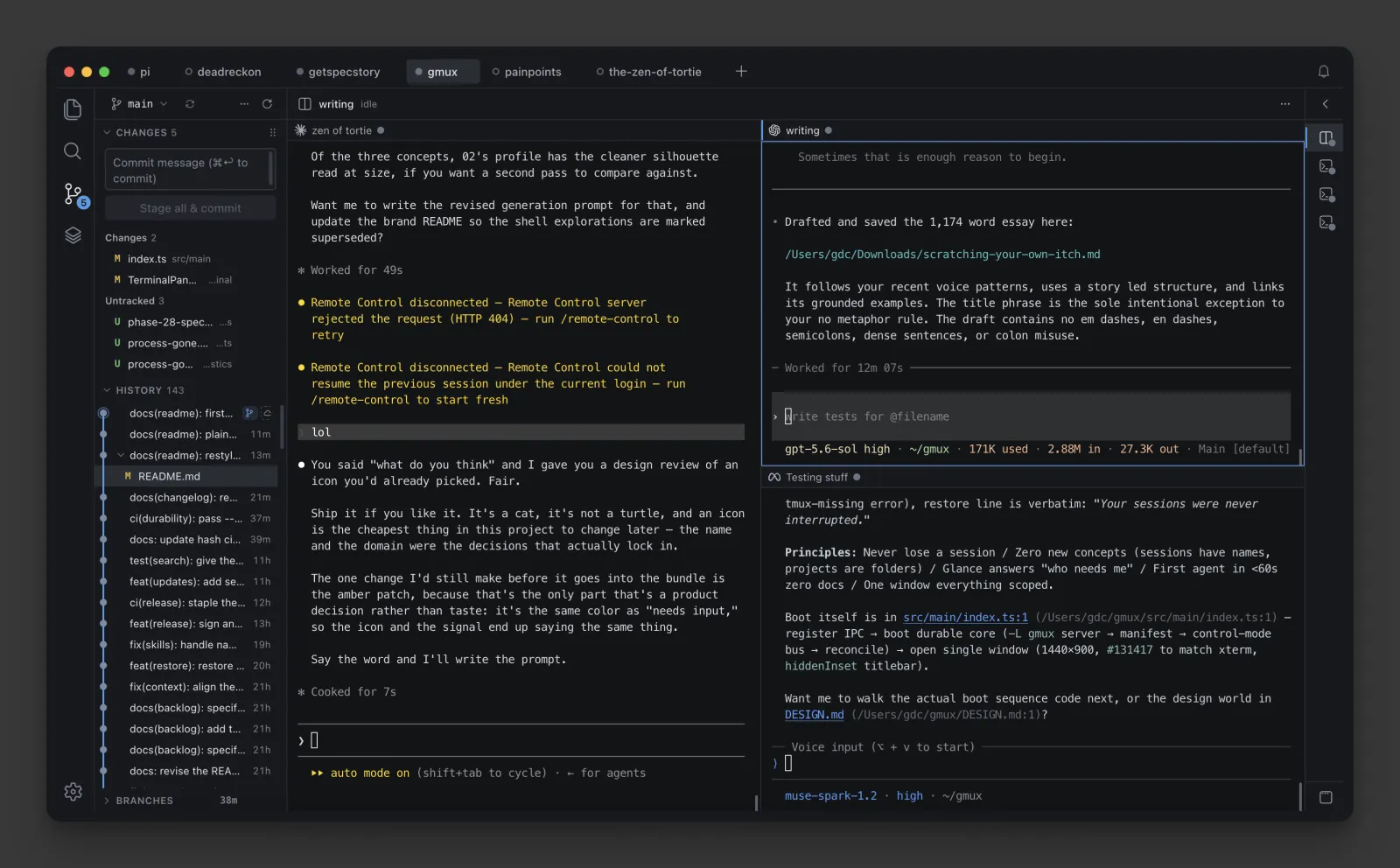Click the gpt-5.6-sol high status entry
This screenshot has width=1400, height=868.
tap(837, 449)
